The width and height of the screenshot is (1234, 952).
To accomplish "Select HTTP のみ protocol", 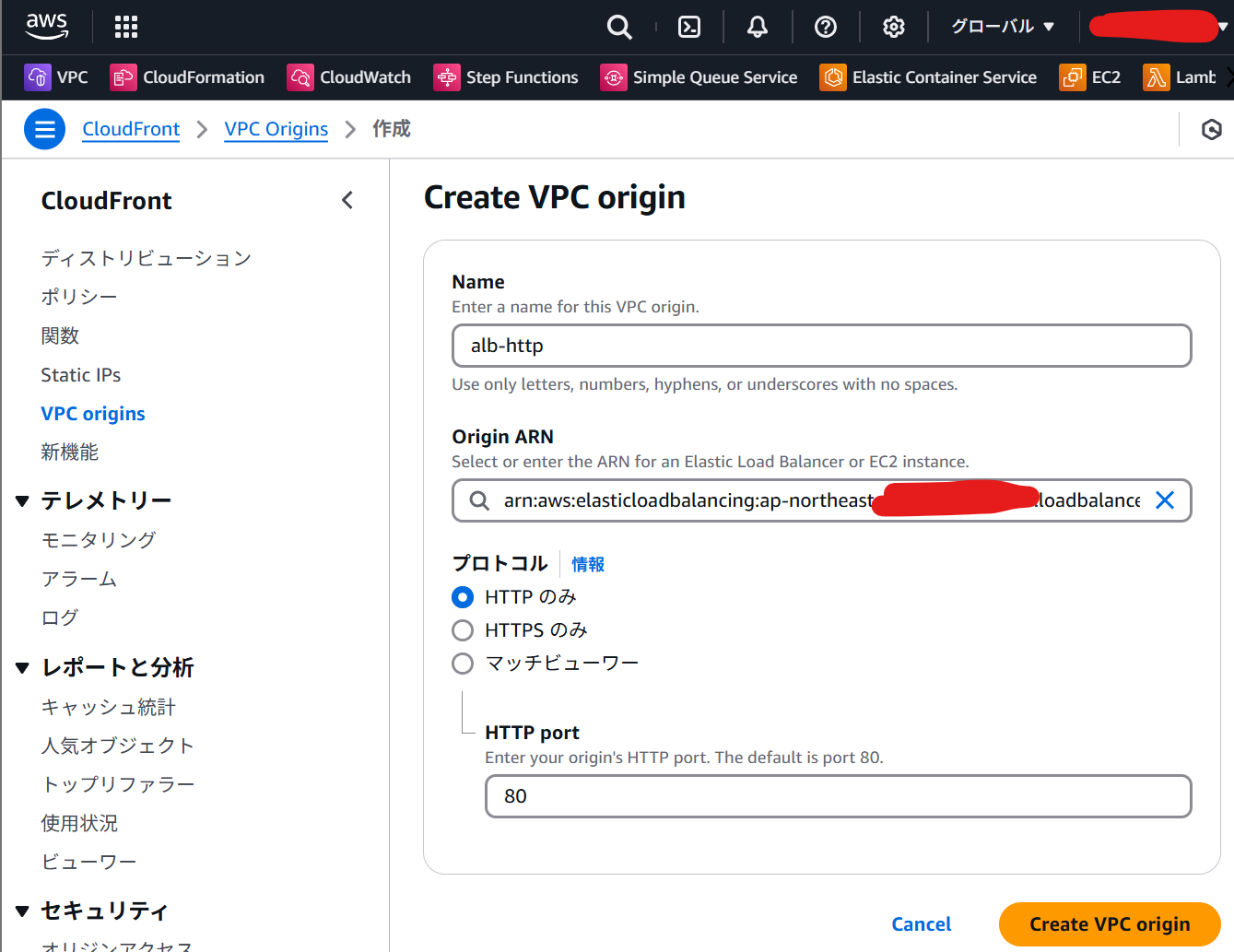I will (x=463, y=597).
